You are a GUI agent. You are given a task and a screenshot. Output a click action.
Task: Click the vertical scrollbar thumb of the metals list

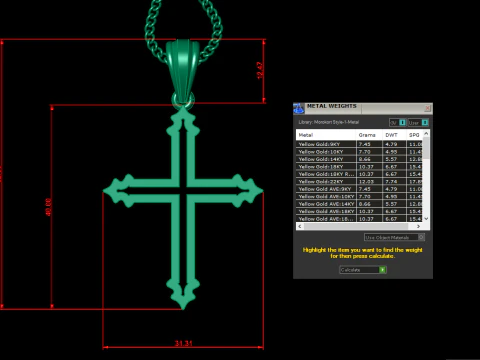point(426,148)
